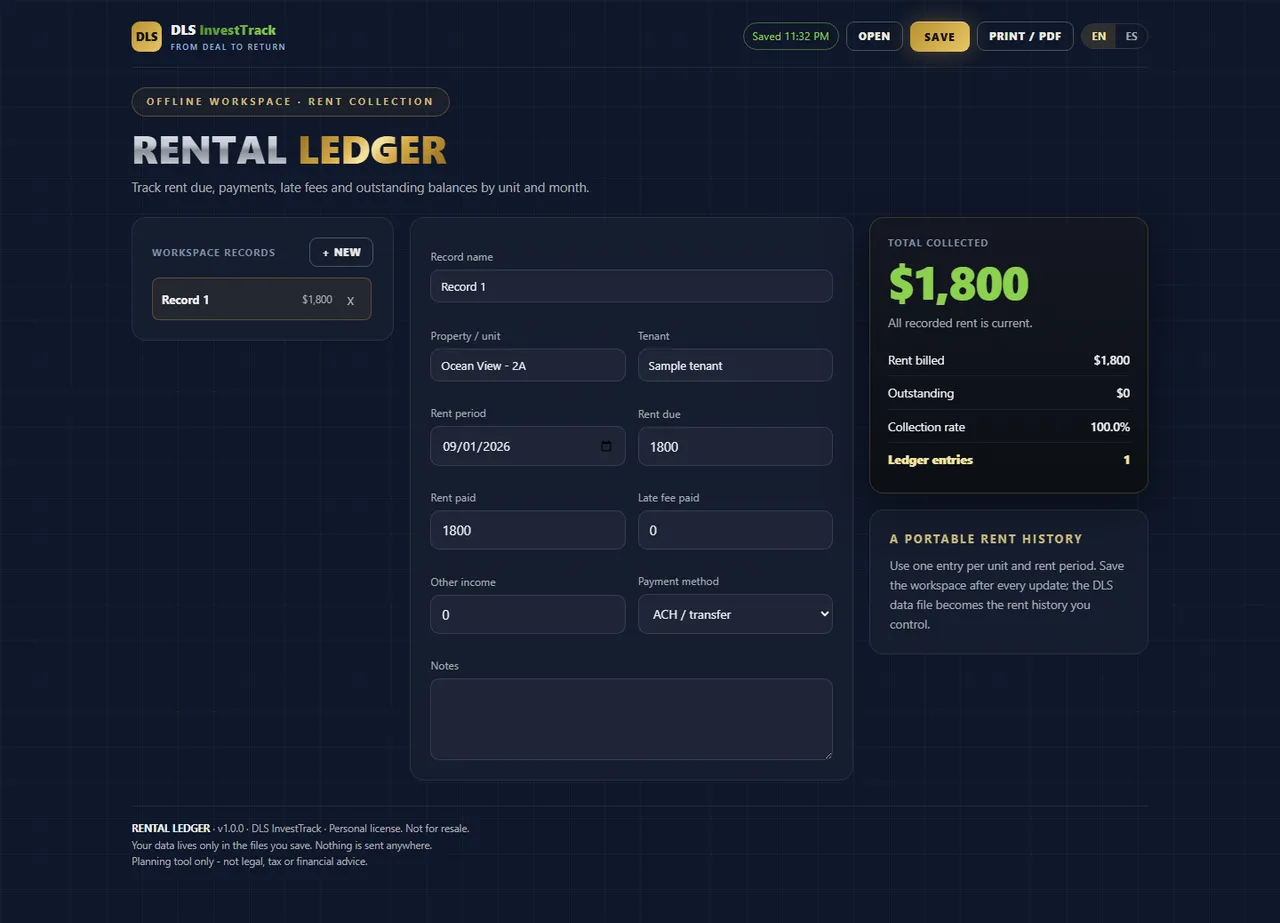Switch language to ES
1280x923 pixels.
[x=1131, y=36]
